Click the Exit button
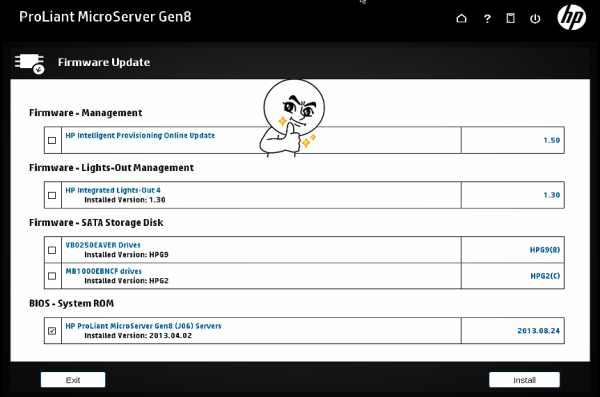The height and width of the screenshot is (397, 600). [x=73, y=380]
